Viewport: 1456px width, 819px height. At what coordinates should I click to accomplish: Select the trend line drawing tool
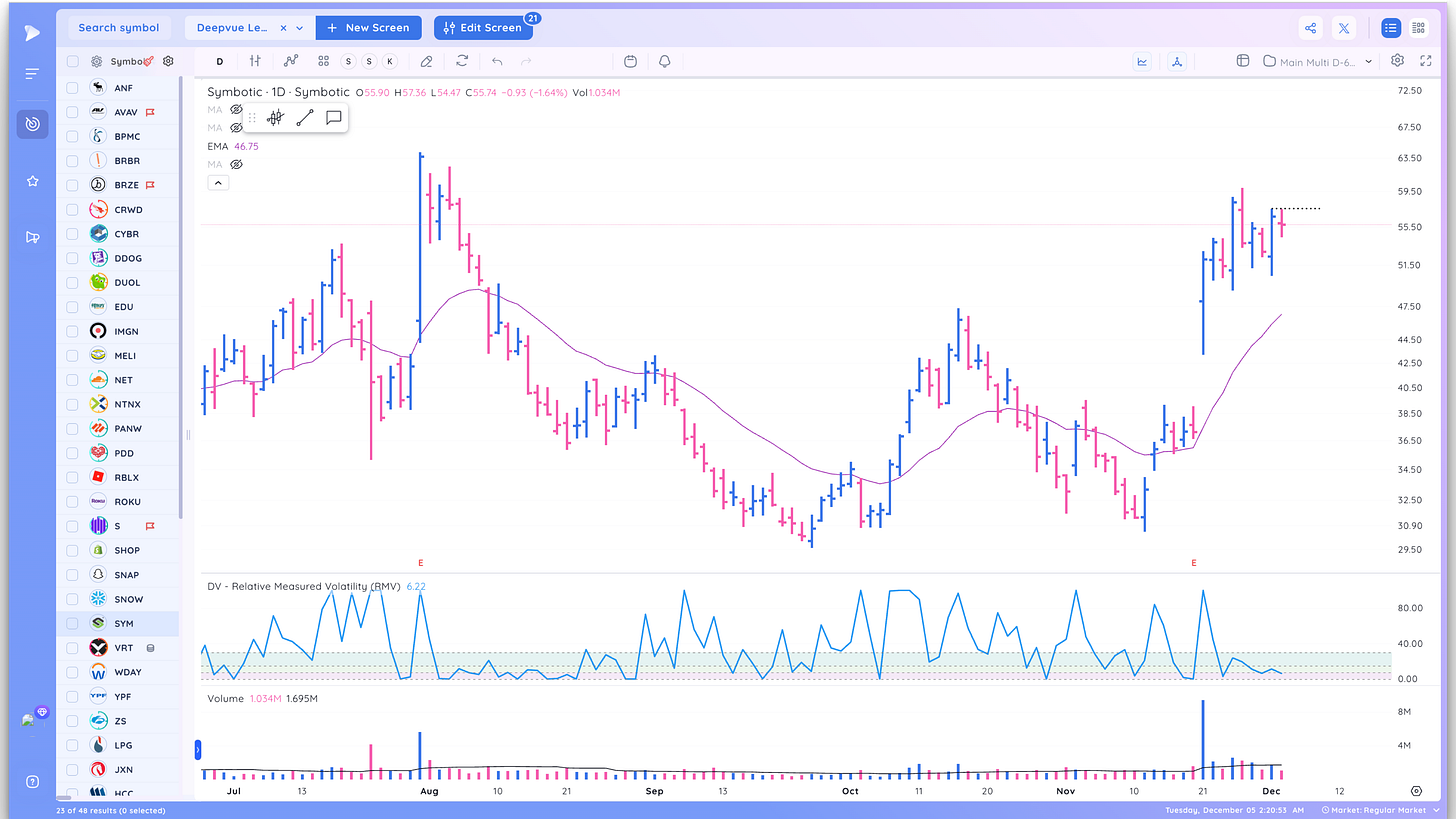(305, 117)
